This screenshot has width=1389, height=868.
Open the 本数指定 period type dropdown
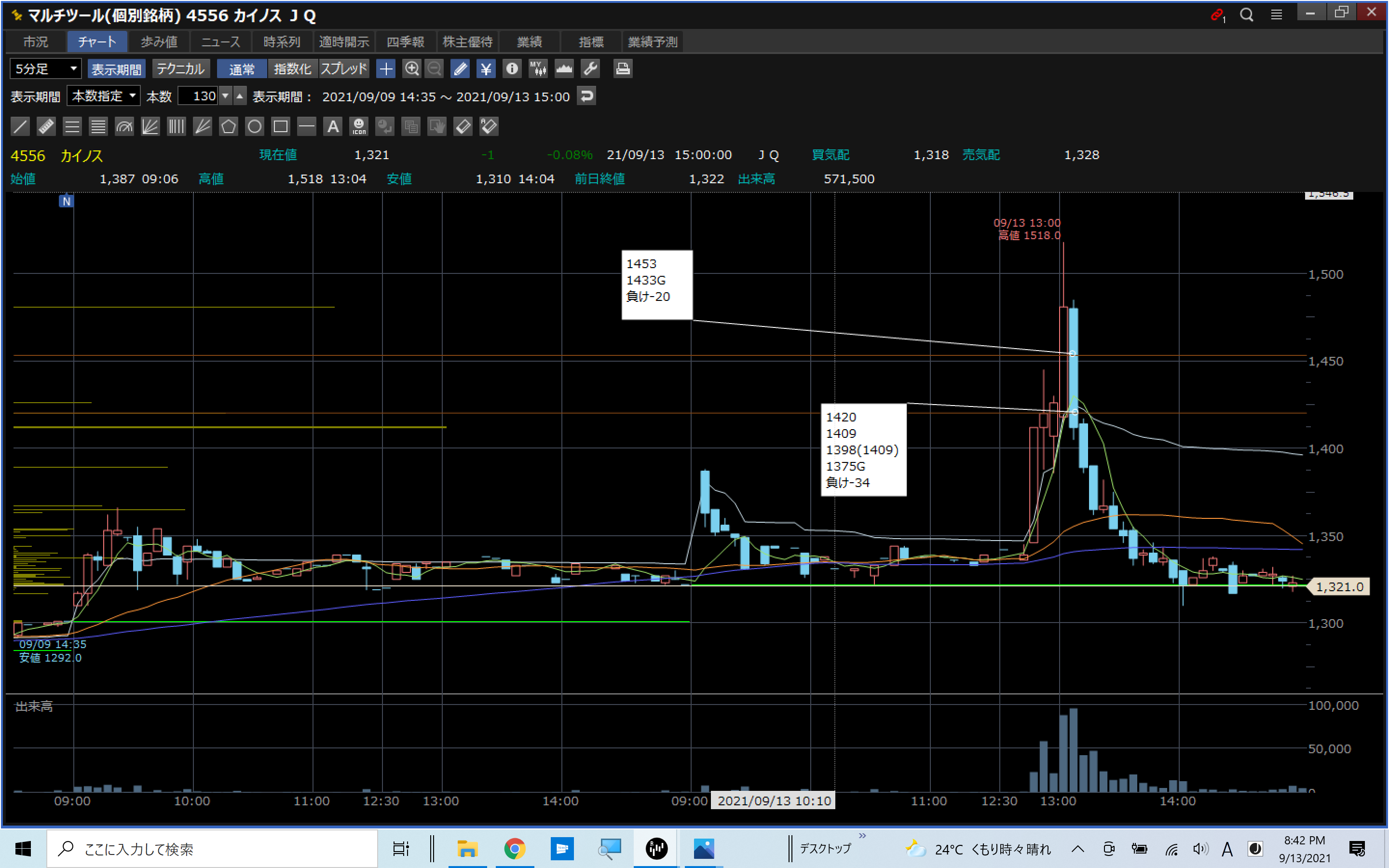coord(104,96)
